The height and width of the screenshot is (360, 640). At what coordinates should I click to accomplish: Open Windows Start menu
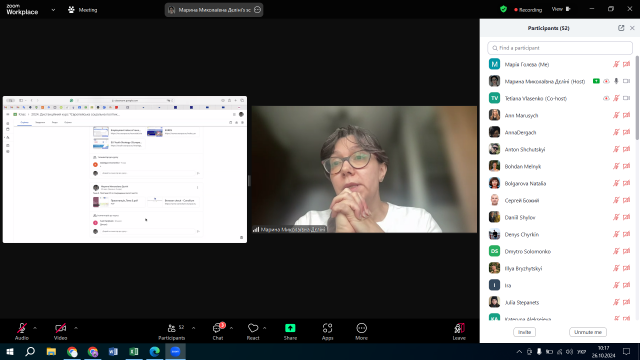click(x=10, y=351)
